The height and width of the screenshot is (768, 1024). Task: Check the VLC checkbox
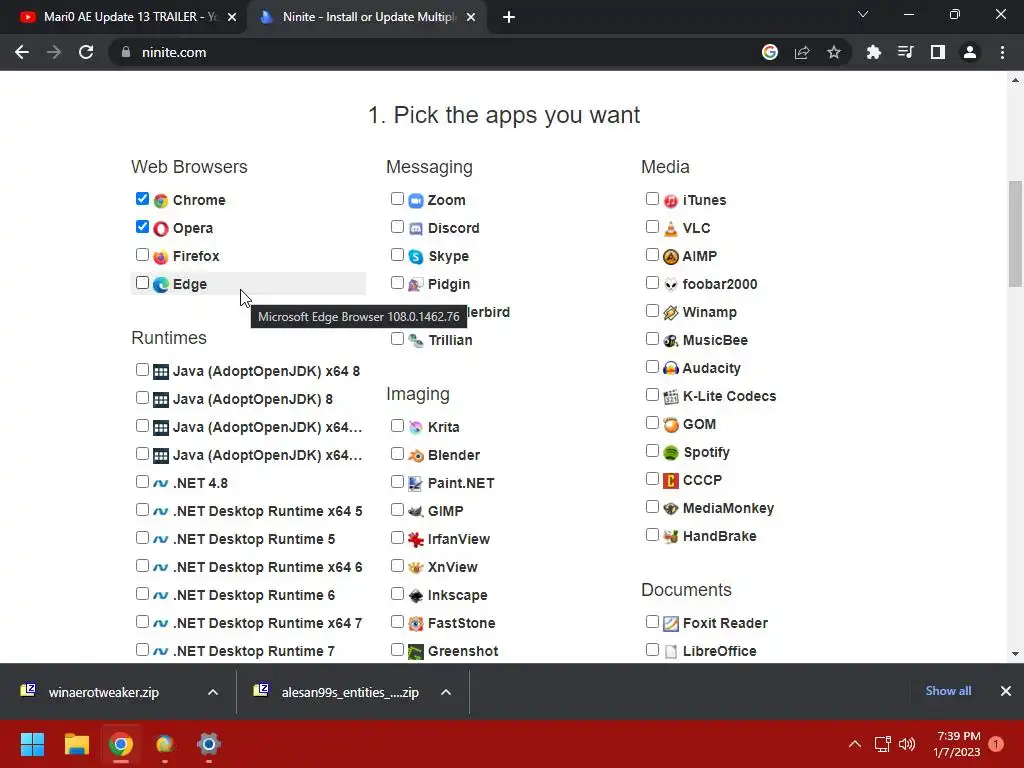(x=652, y=227)
